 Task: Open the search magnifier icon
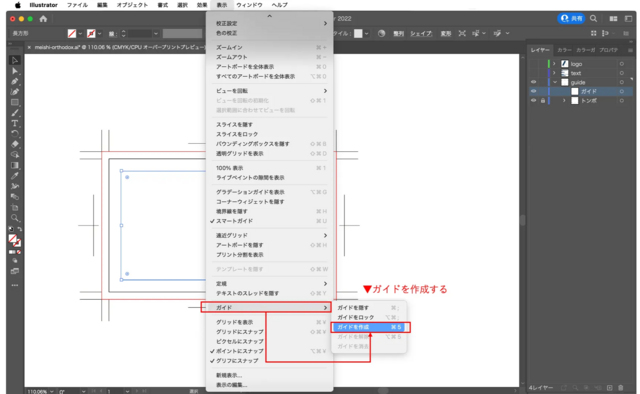tap(593, 19)
